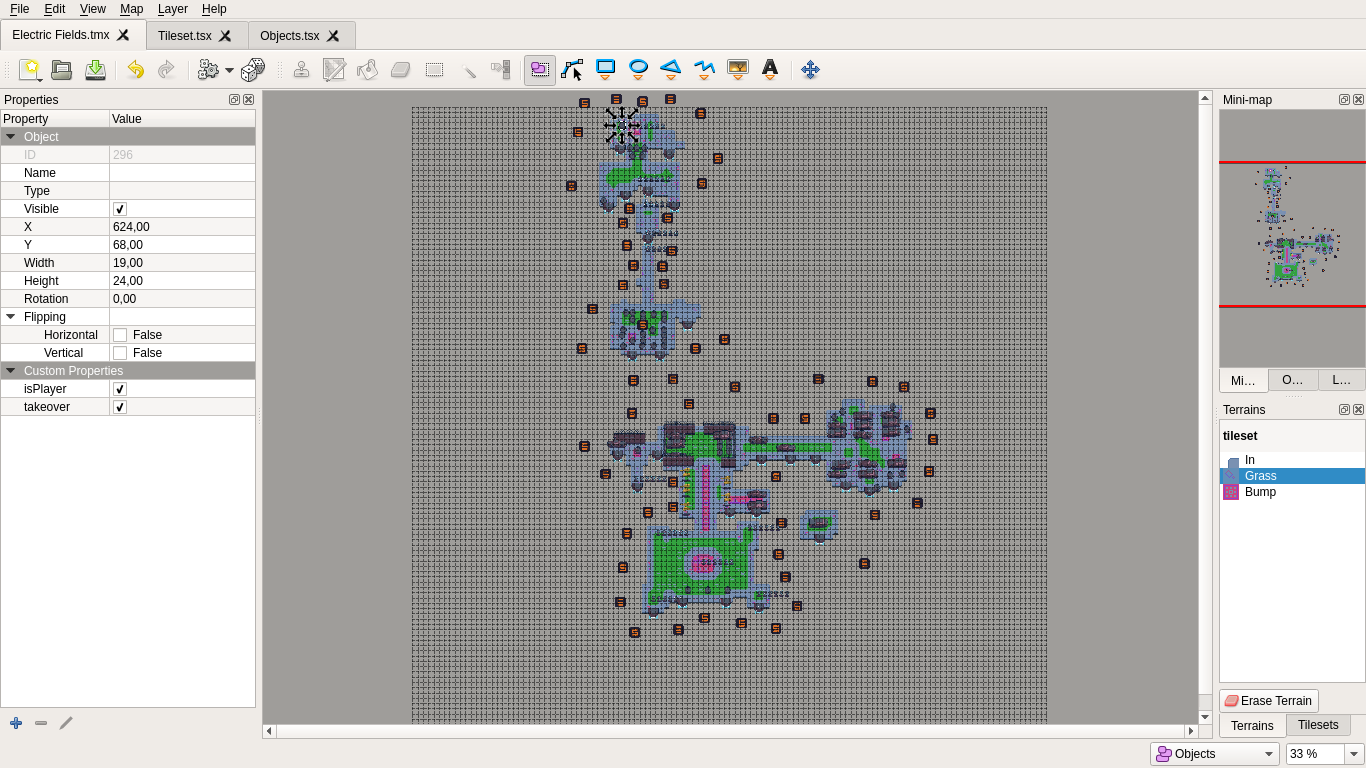Click the Rotation value 0,00
The height and width of the screenshot is (768, 1366).
182,299
